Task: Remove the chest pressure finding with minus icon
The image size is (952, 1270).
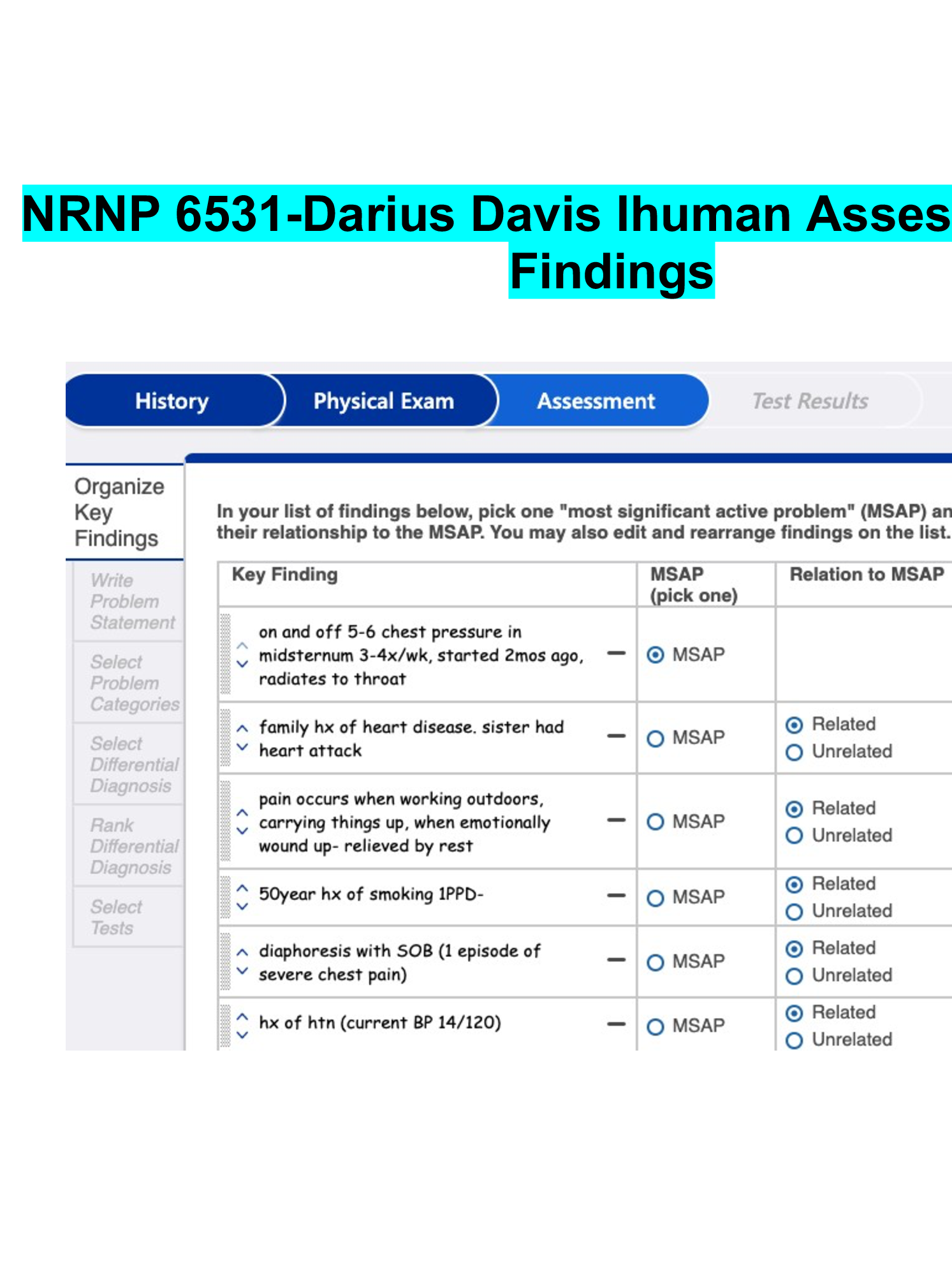Action: tap(615, 653)
